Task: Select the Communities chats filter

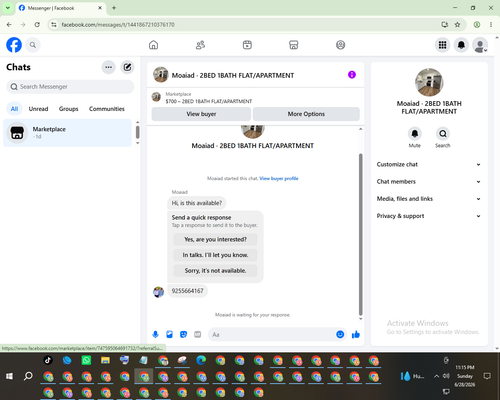Action: [x=107, y=109]
